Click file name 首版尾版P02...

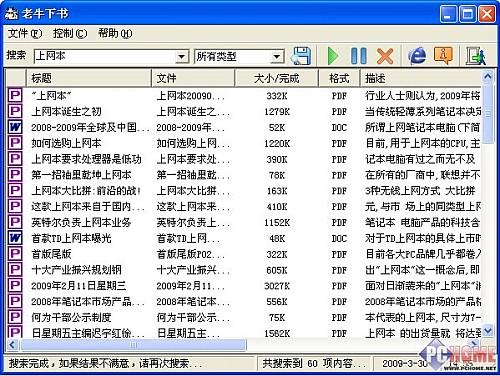[x=190, y=254]
